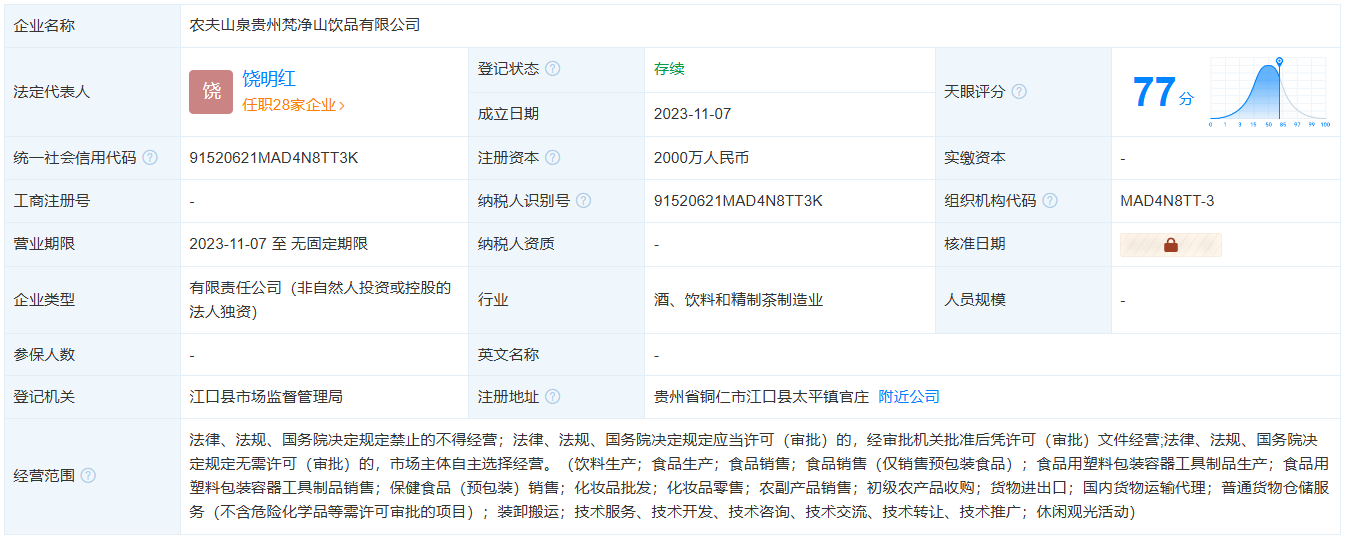Click the 2000万人民币 registered capital value
This screenshot has height=540, width=1345.
pyautogui.click(x=701, y=158)
